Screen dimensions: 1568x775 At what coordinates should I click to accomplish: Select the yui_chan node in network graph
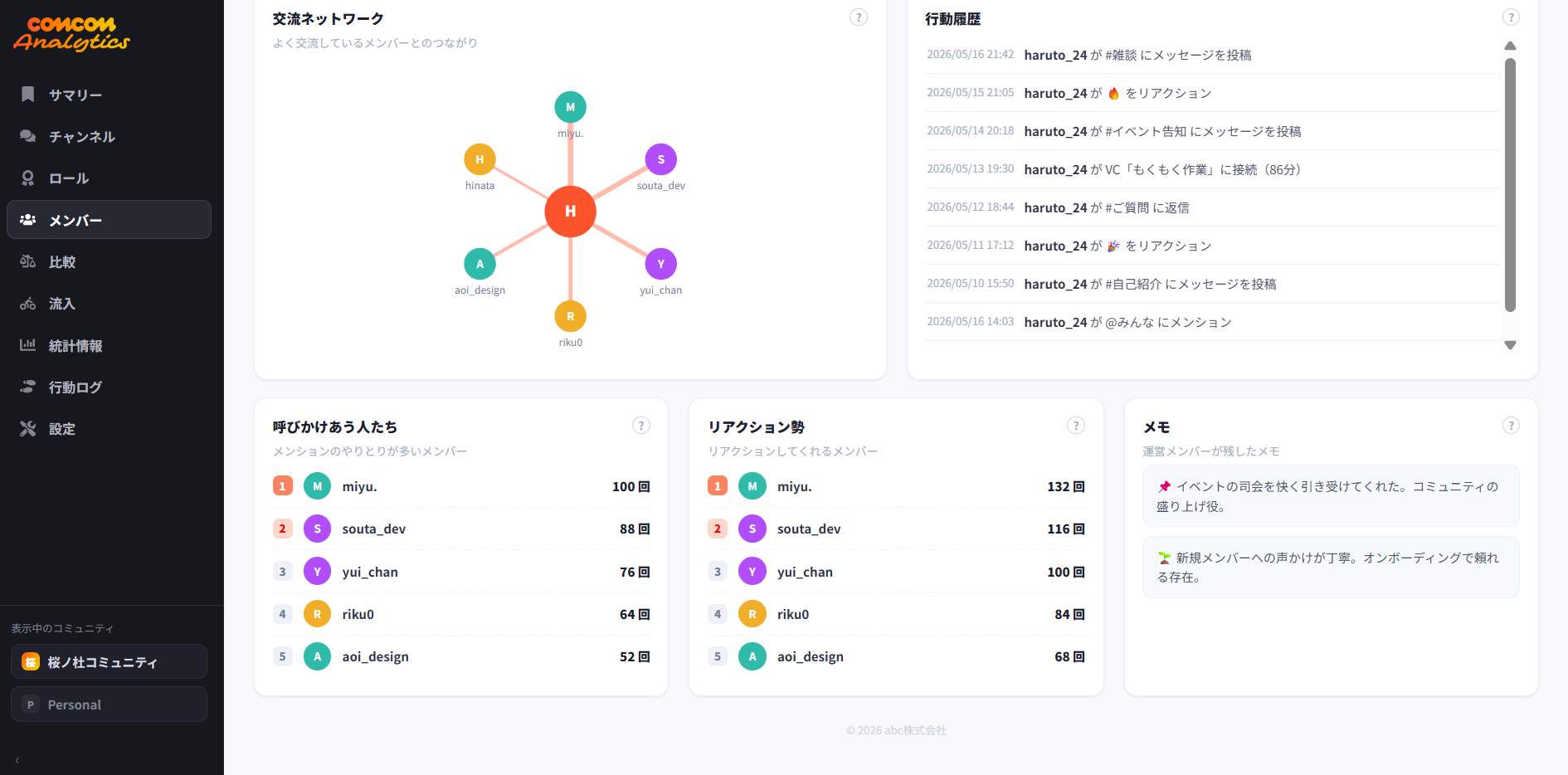660,264
